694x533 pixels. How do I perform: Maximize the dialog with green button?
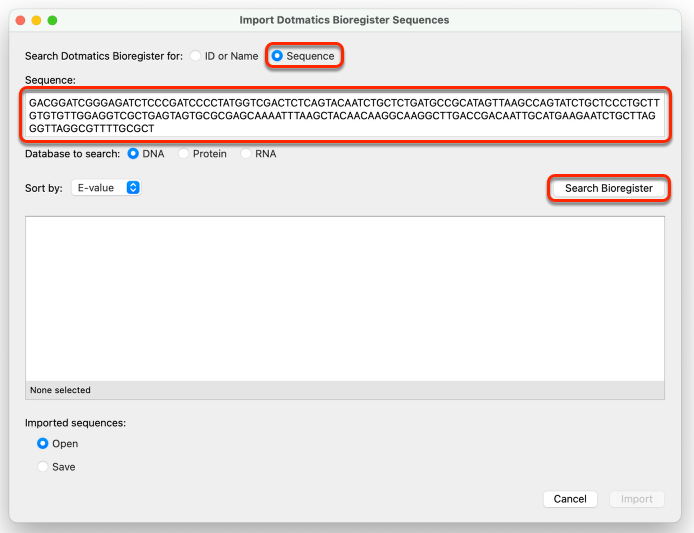tap(52, 20)
